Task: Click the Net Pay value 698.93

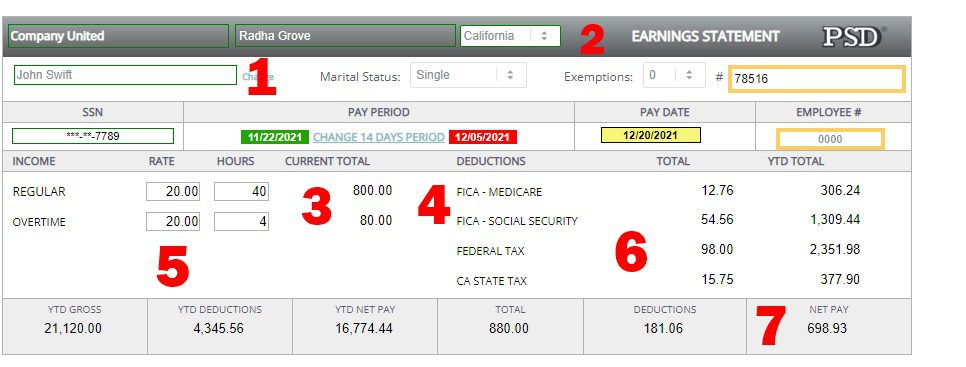Action: coord(827,329)
